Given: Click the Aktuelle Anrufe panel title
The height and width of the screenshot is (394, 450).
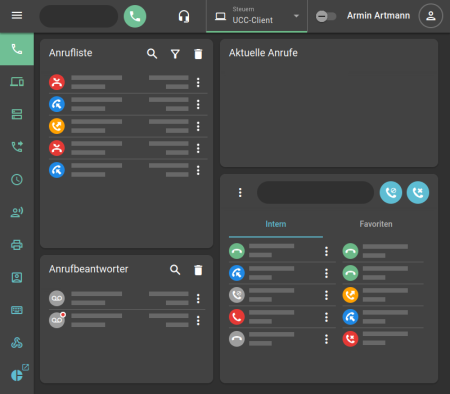Looking at the screenshot, I should pos(263,53).
